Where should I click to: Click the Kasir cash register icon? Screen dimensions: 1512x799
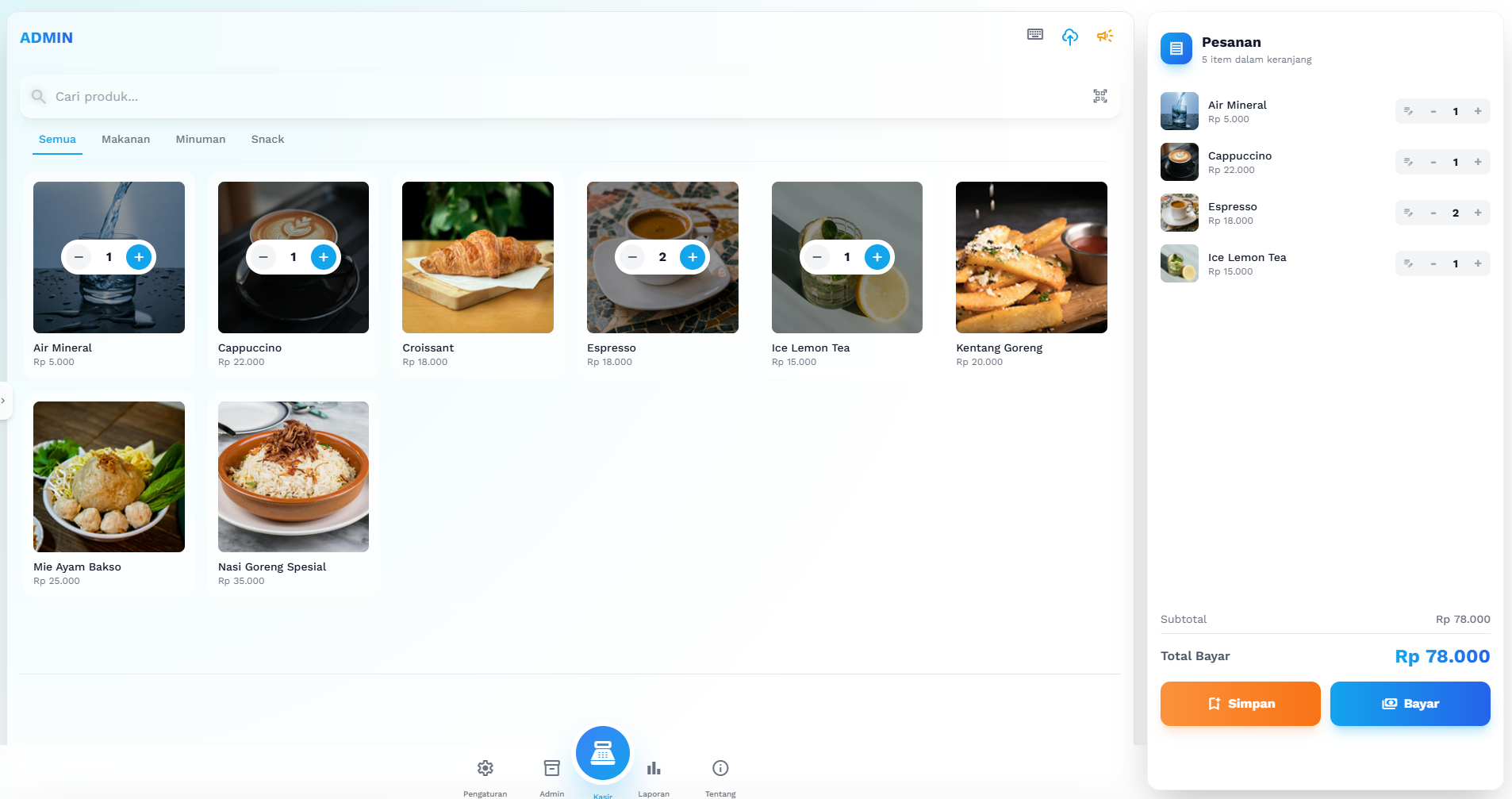603,753
